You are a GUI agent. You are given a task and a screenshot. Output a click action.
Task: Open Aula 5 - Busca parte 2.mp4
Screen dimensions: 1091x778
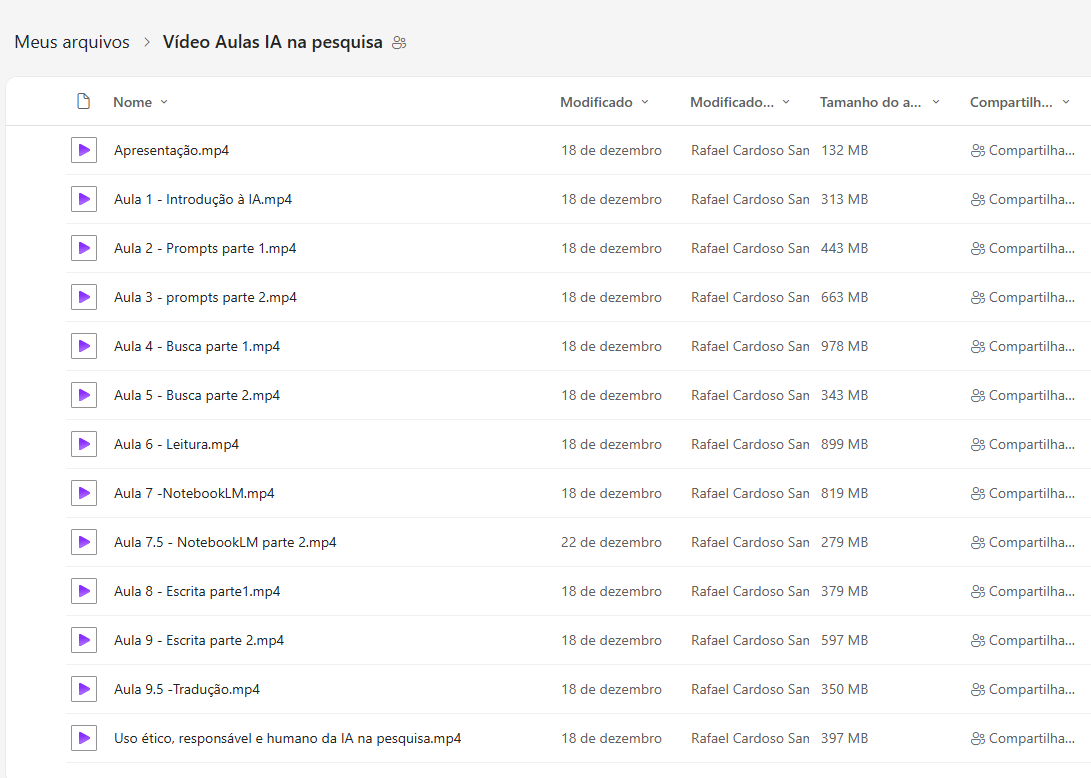(197, 395)
